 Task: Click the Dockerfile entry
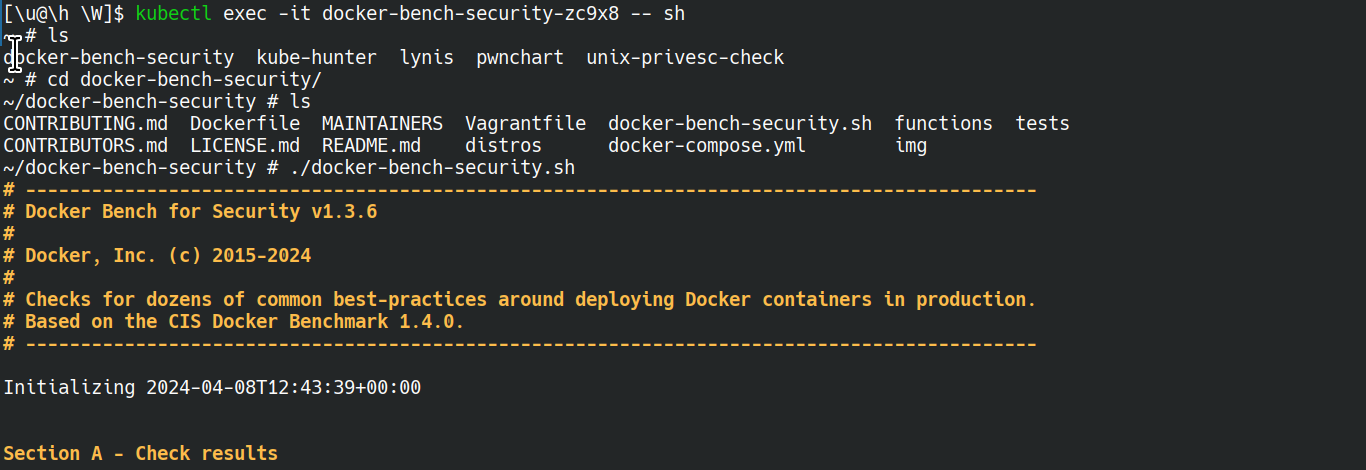[x=245, y=124]
